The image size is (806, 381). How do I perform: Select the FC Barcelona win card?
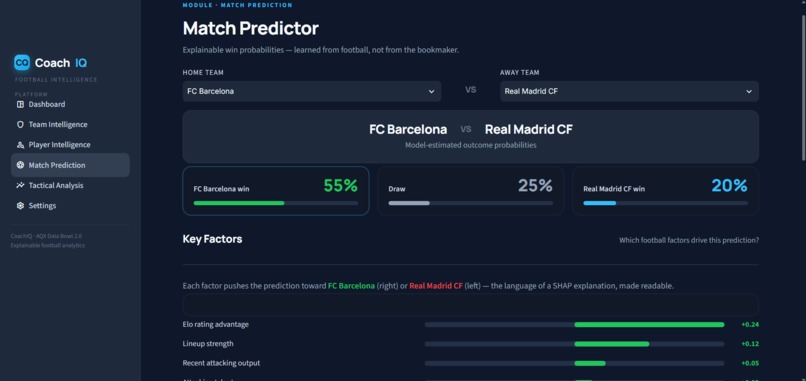coord(276,191)
